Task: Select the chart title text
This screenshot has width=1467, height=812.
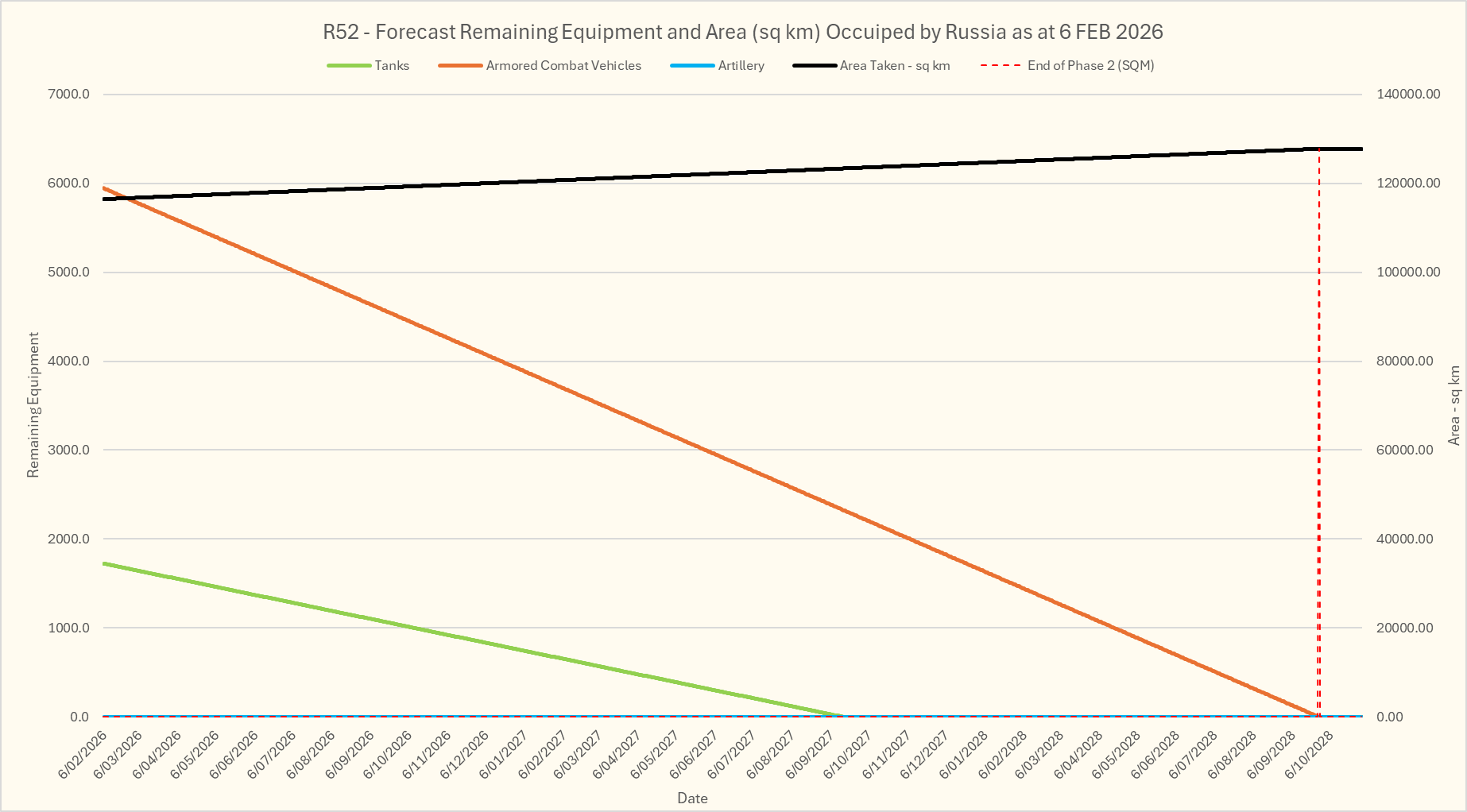Action: (742, 33)
